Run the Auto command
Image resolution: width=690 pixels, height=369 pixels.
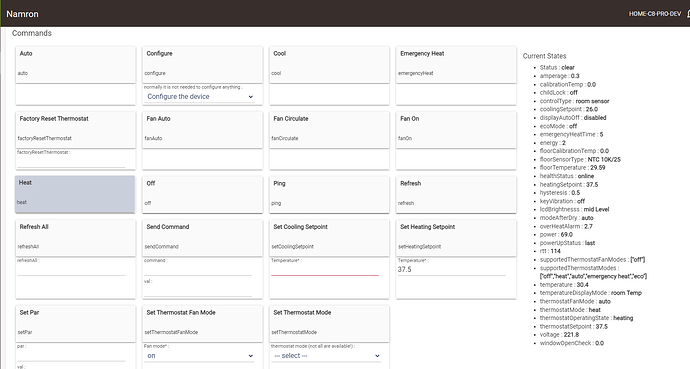point(75,65)
